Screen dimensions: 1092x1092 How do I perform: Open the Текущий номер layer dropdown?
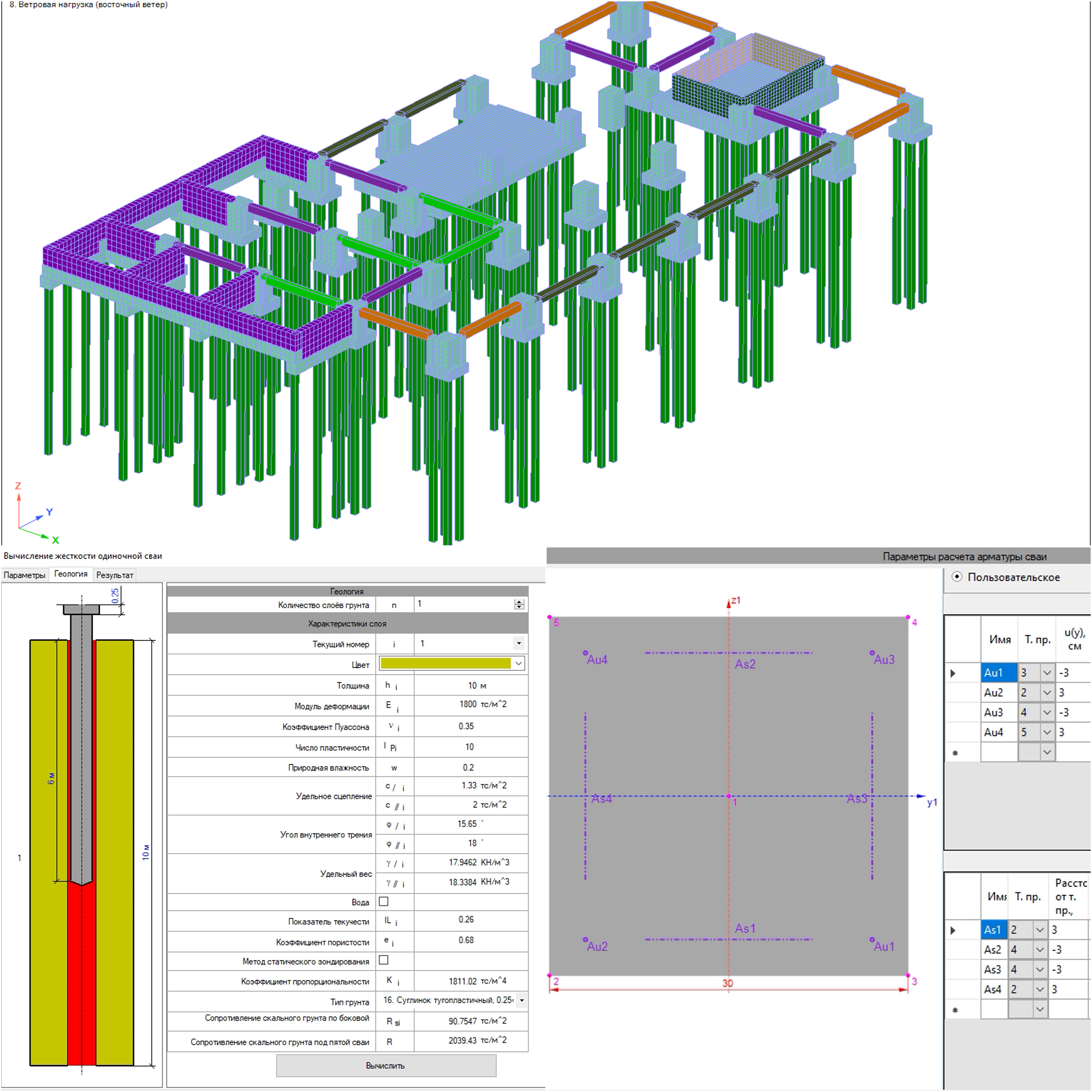(x=518, y=643)
